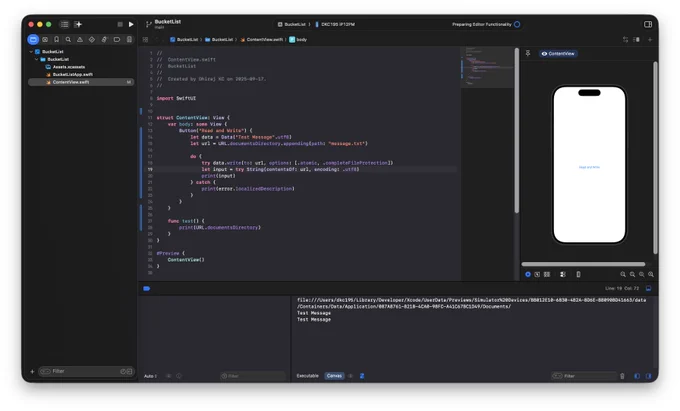The height and width of the screenshot is (411, 680).
Task: Clear the console with trash
Action: coord(622,376)
